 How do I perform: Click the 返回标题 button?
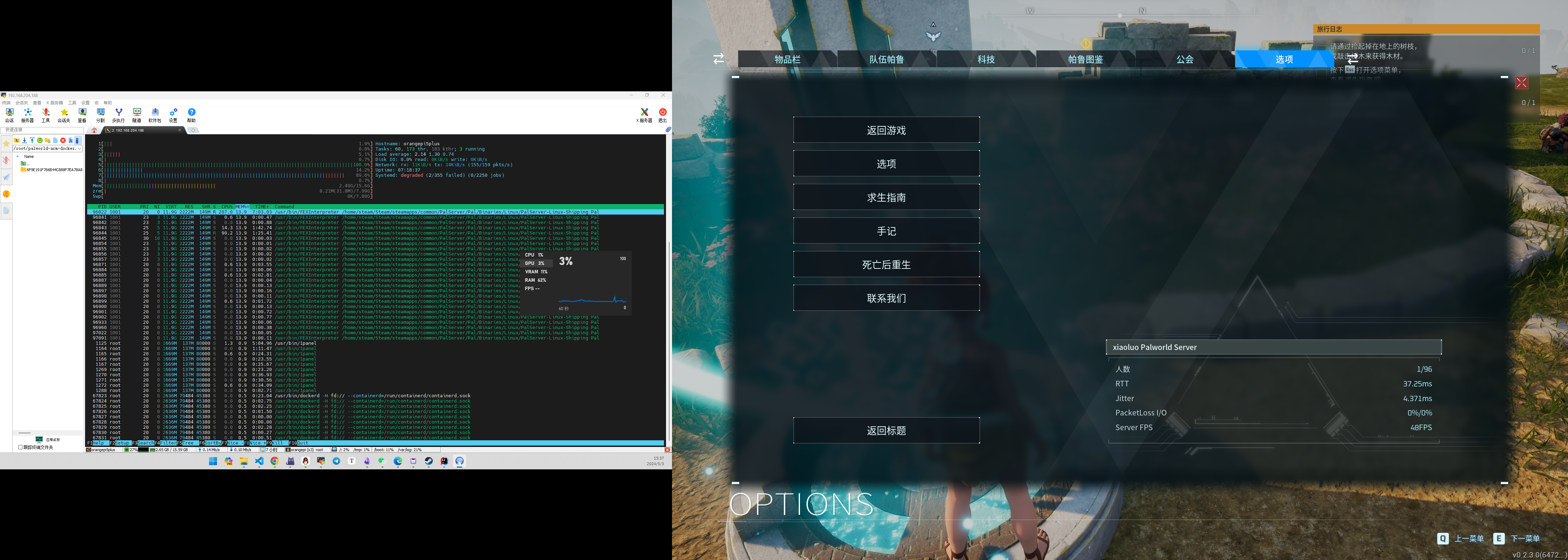pyautogui.click(x=886, y=430)
